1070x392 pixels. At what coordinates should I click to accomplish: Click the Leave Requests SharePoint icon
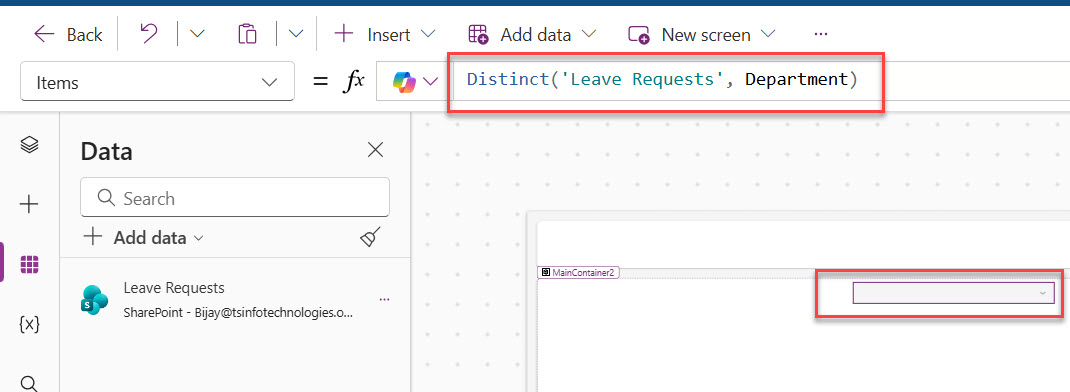pos(94,300)
